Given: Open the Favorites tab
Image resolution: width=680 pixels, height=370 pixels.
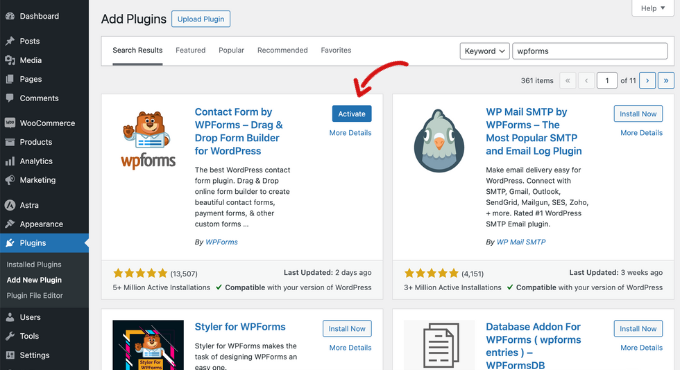Looking at the screenshot, I should coord(336,50).
